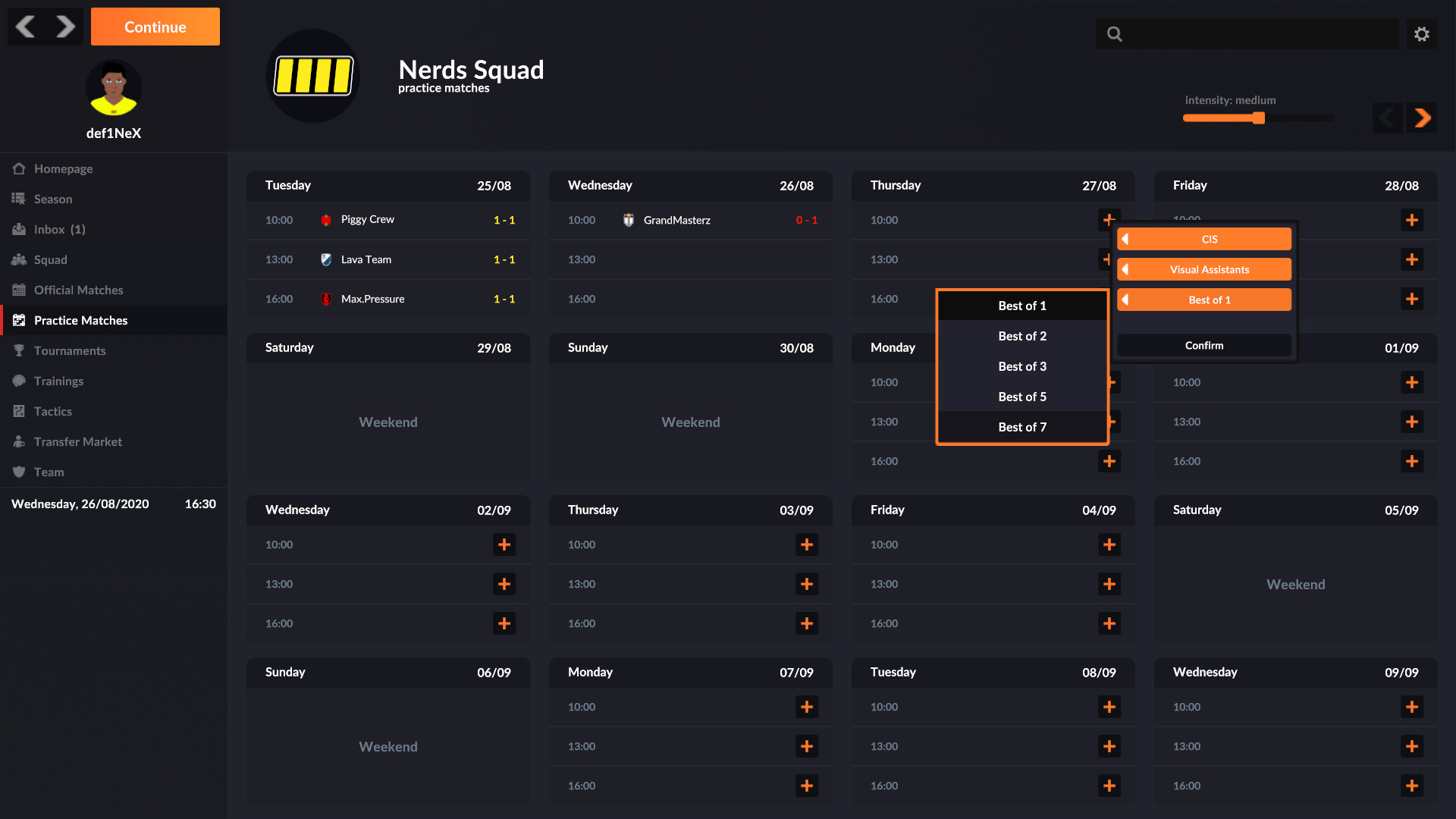The height and width of the screenshot is (819, 1456).
Task: Adjust the intensity slider
Action: point(1258,118)
